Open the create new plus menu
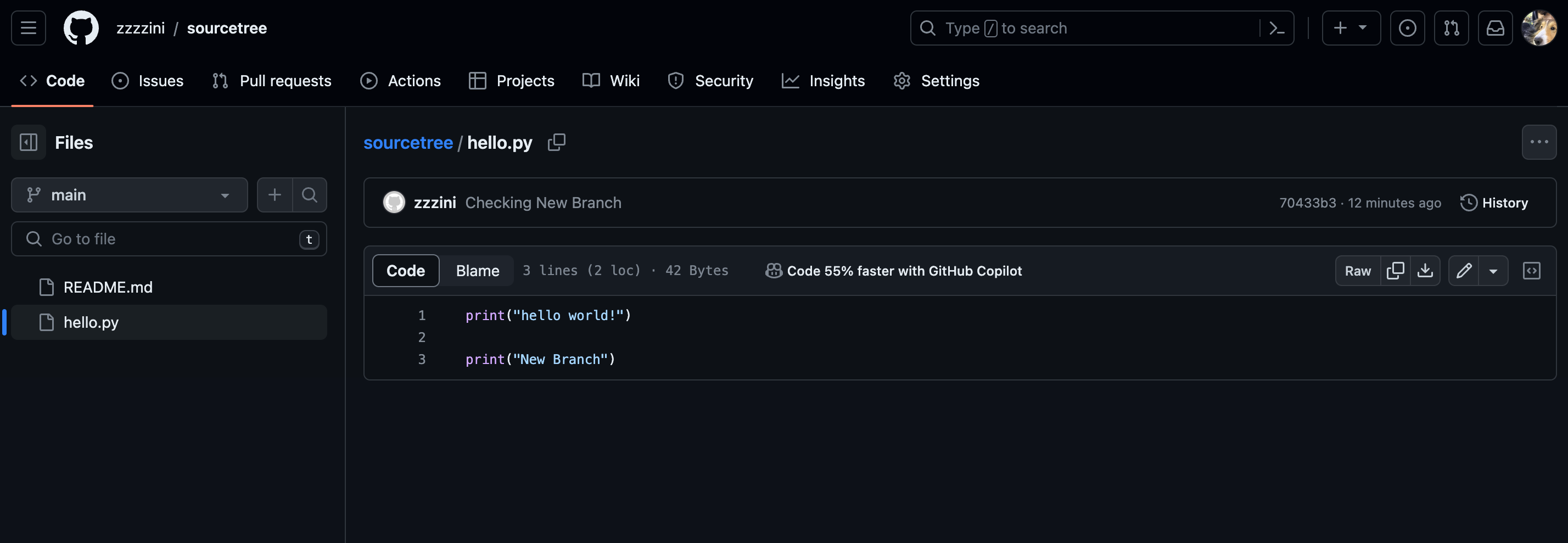Image resolution: width=1568 pixels, height=543 pixels. click(x=1351, y=28)
